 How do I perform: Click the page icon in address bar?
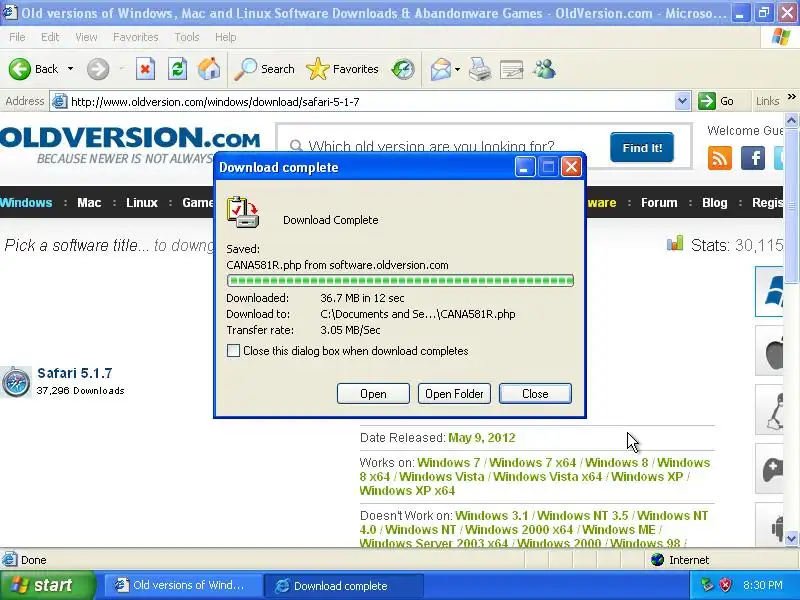pyautogui.click(x=60, y=102)
